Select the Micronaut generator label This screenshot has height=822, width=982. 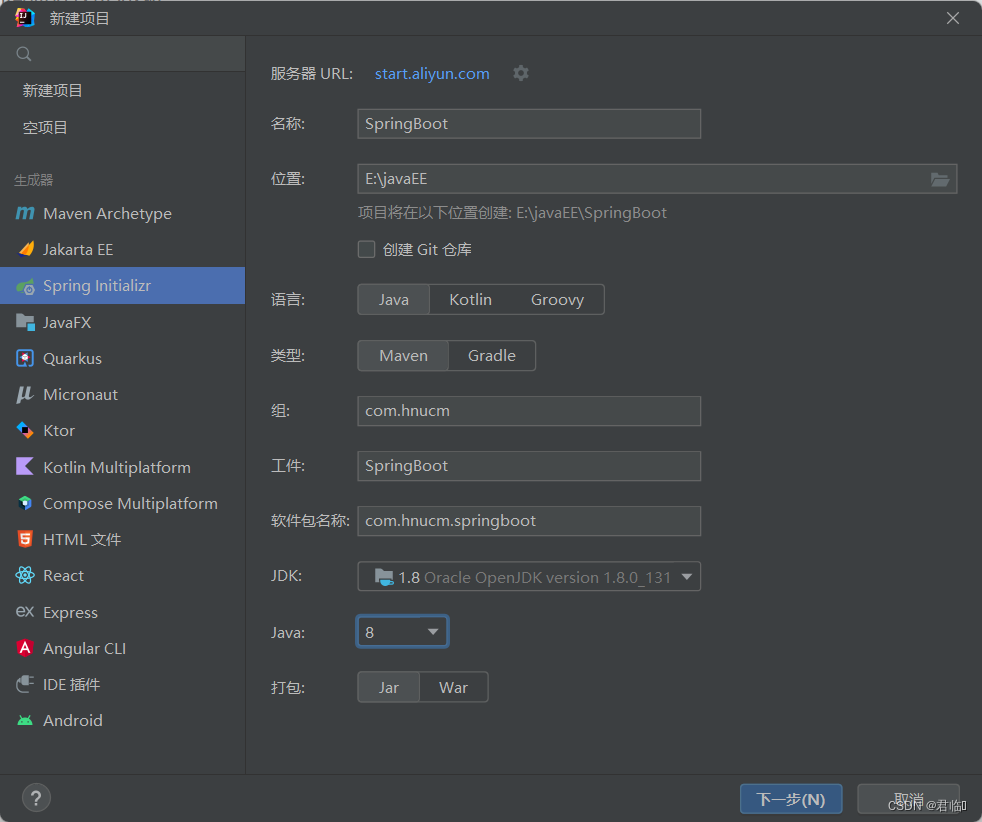coord(80,394)
